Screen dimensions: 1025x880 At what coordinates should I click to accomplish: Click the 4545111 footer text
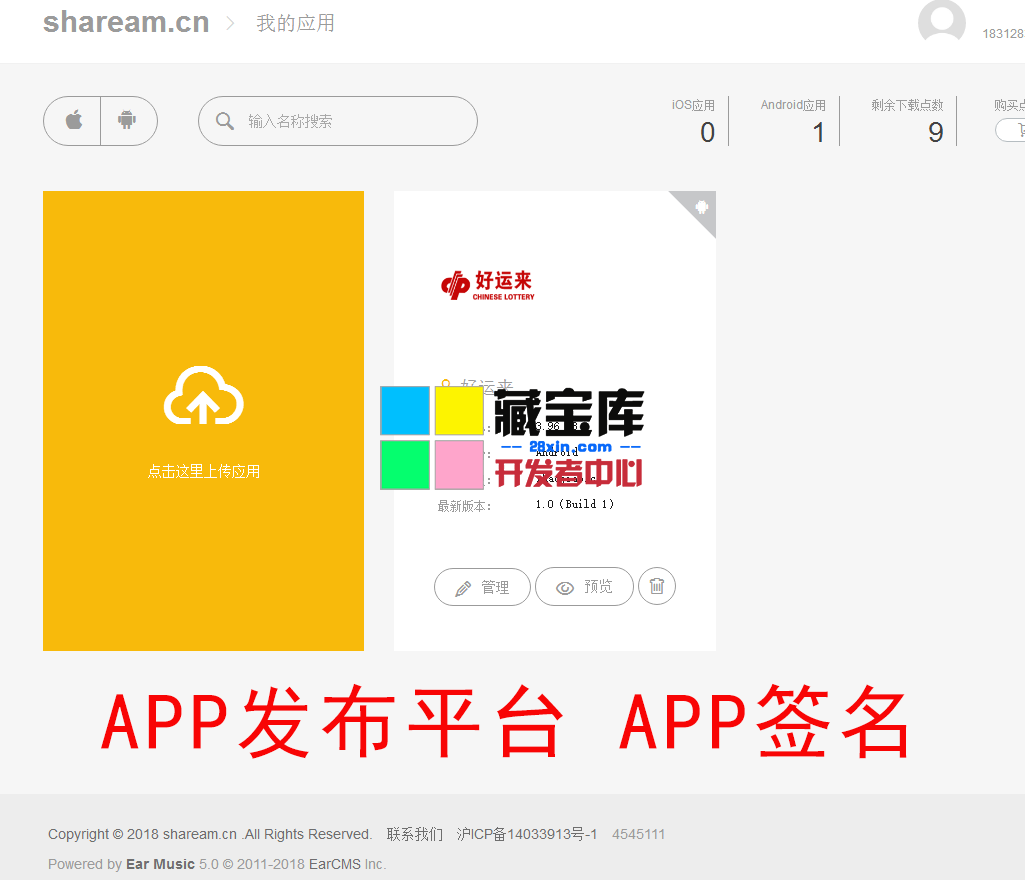point(639,834)
